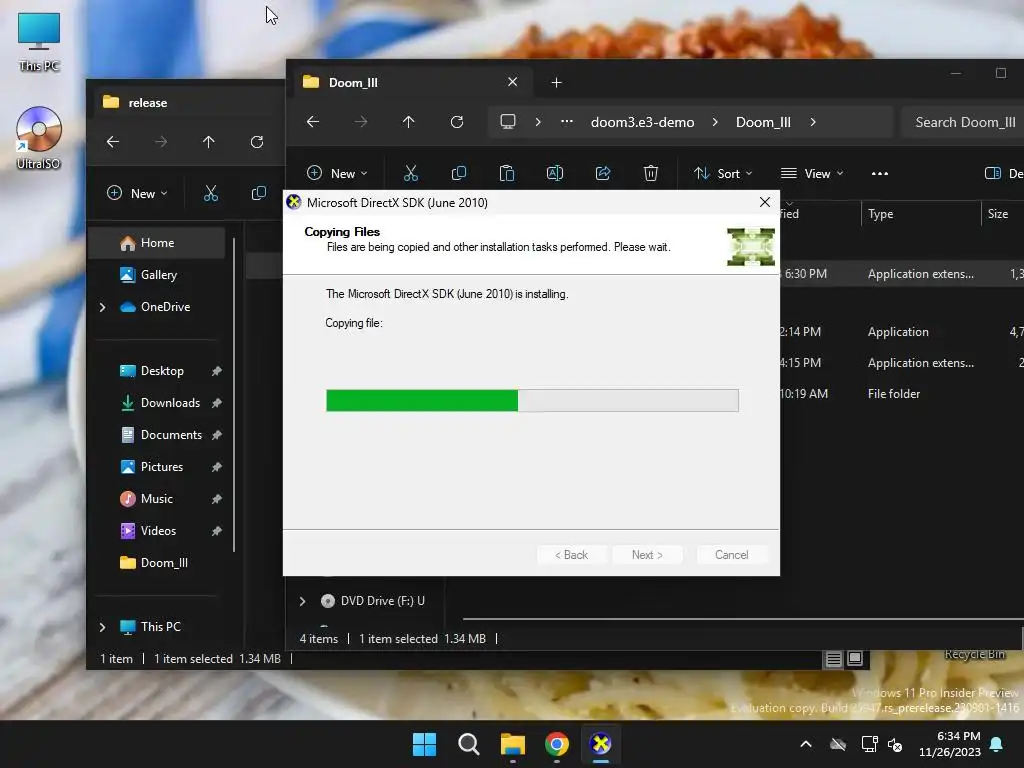Click Back in DirectX SDK installer
This screenshot has height=768, width=1024.
(x=571, y=554)
